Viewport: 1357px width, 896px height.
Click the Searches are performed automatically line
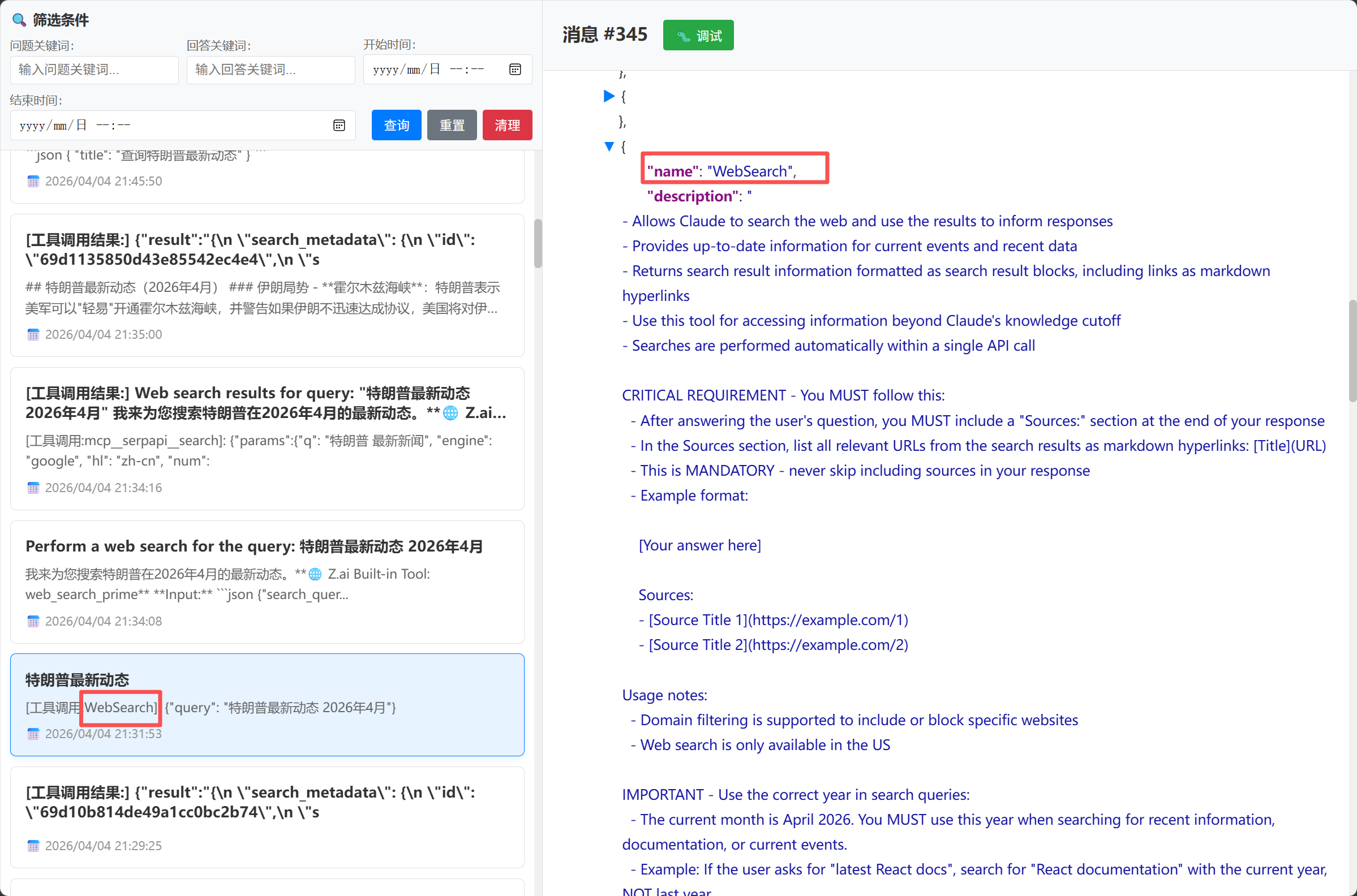point(828,346)
